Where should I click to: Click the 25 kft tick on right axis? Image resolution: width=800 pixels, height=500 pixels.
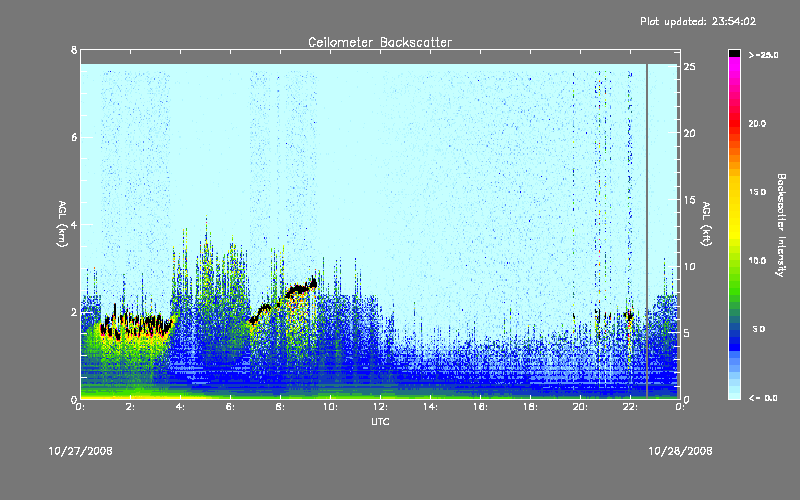click(690, 67)
